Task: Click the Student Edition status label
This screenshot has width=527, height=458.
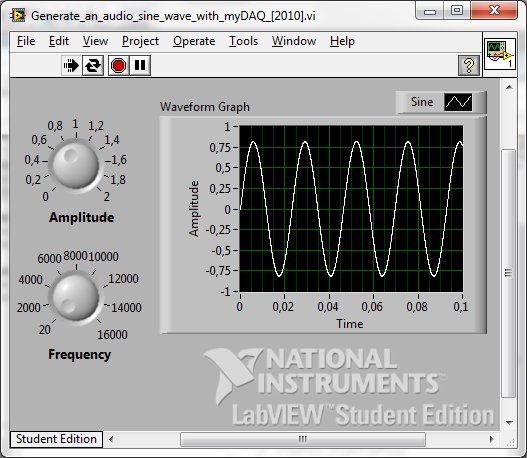Action: [56, 439]
